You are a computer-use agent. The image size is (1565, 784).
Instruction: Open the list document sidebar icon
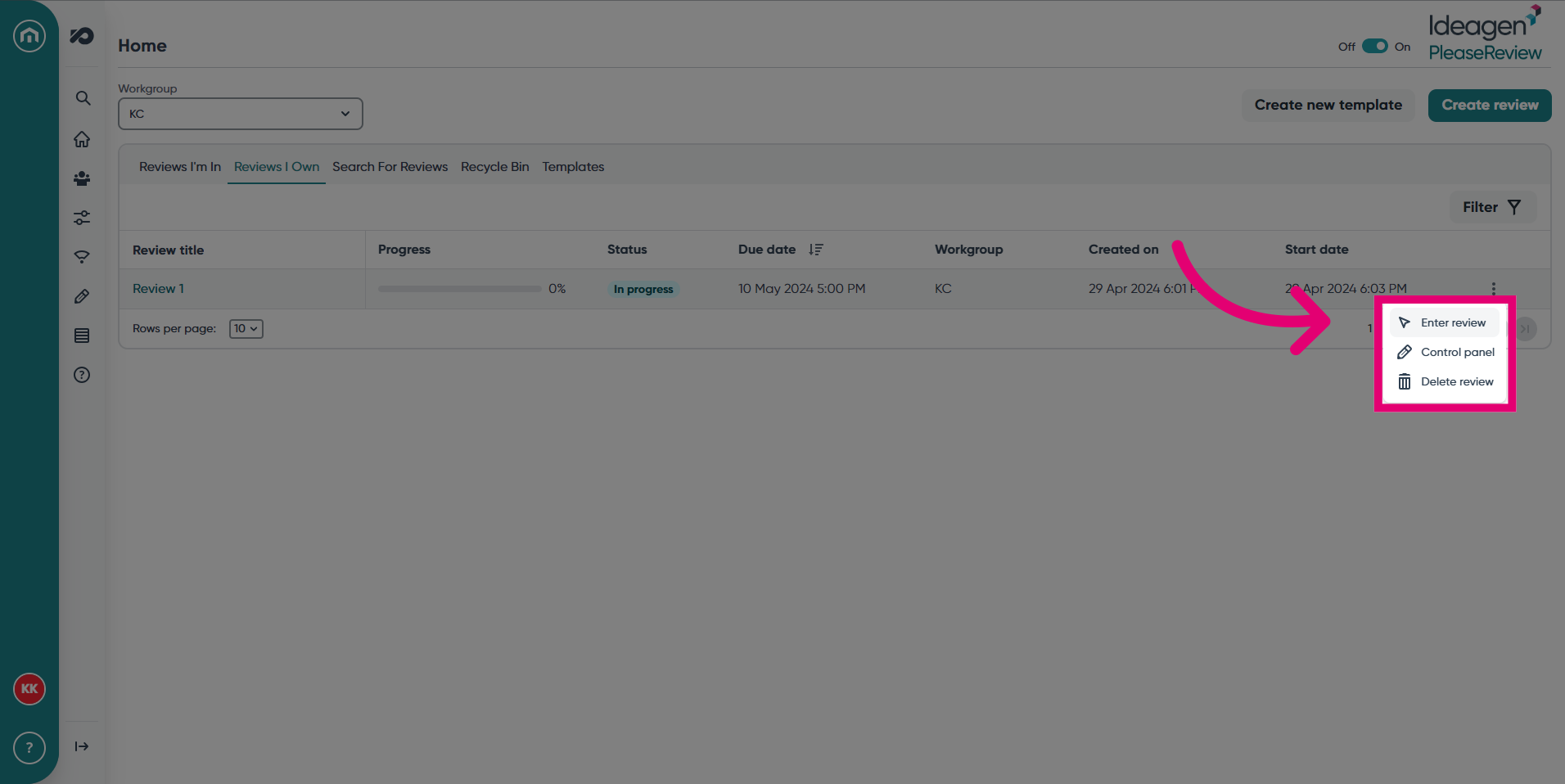(82, 336)
